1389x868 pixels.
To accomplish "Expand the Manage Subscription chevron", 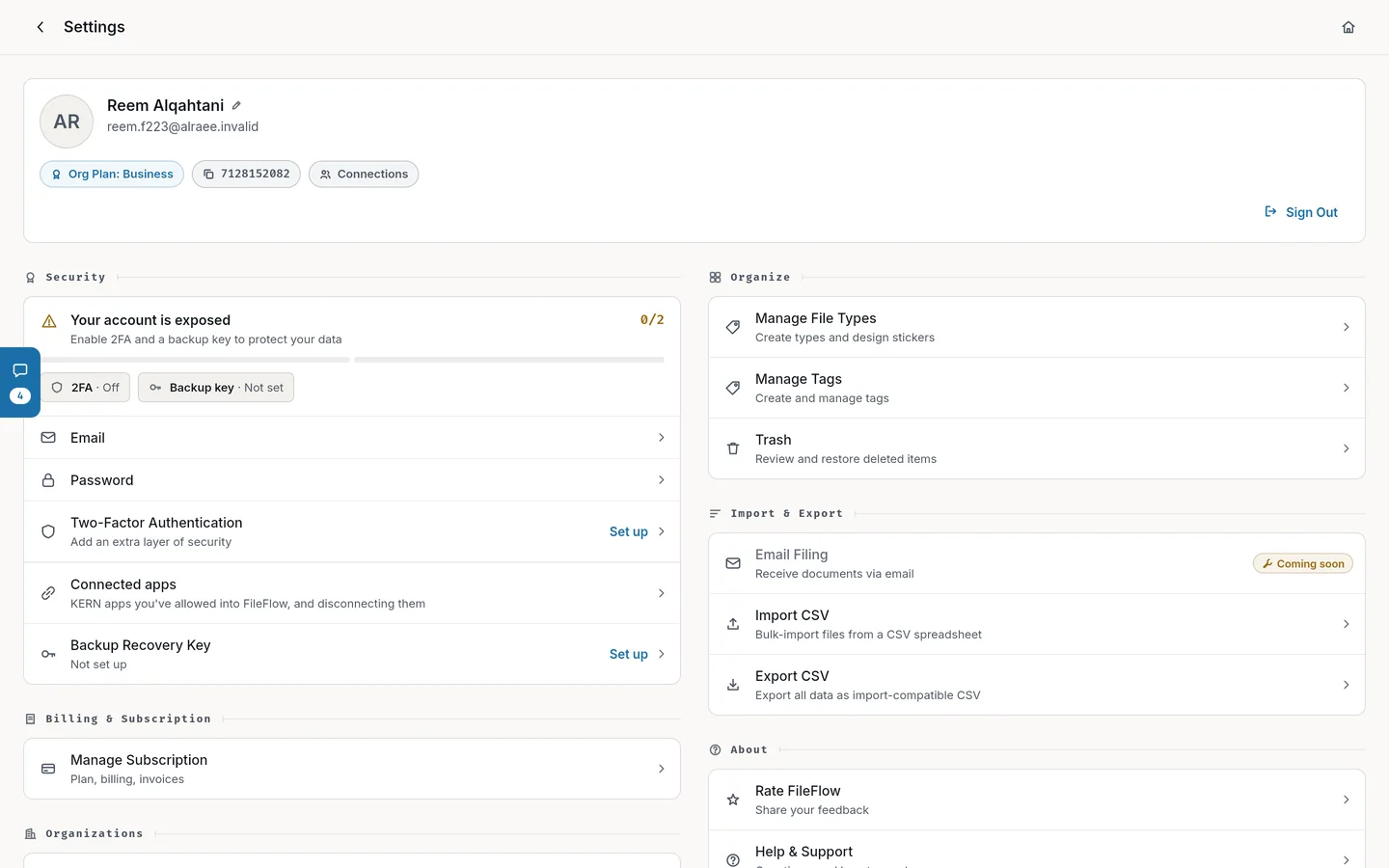I will coord(662,769).
